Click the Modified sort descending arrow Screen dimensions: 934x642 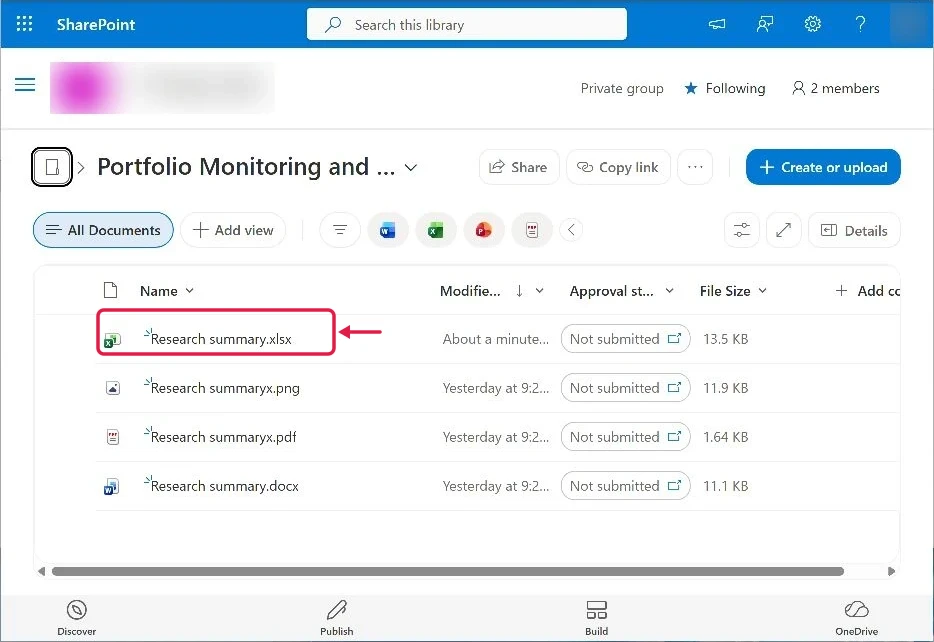[x=519, y=291]
